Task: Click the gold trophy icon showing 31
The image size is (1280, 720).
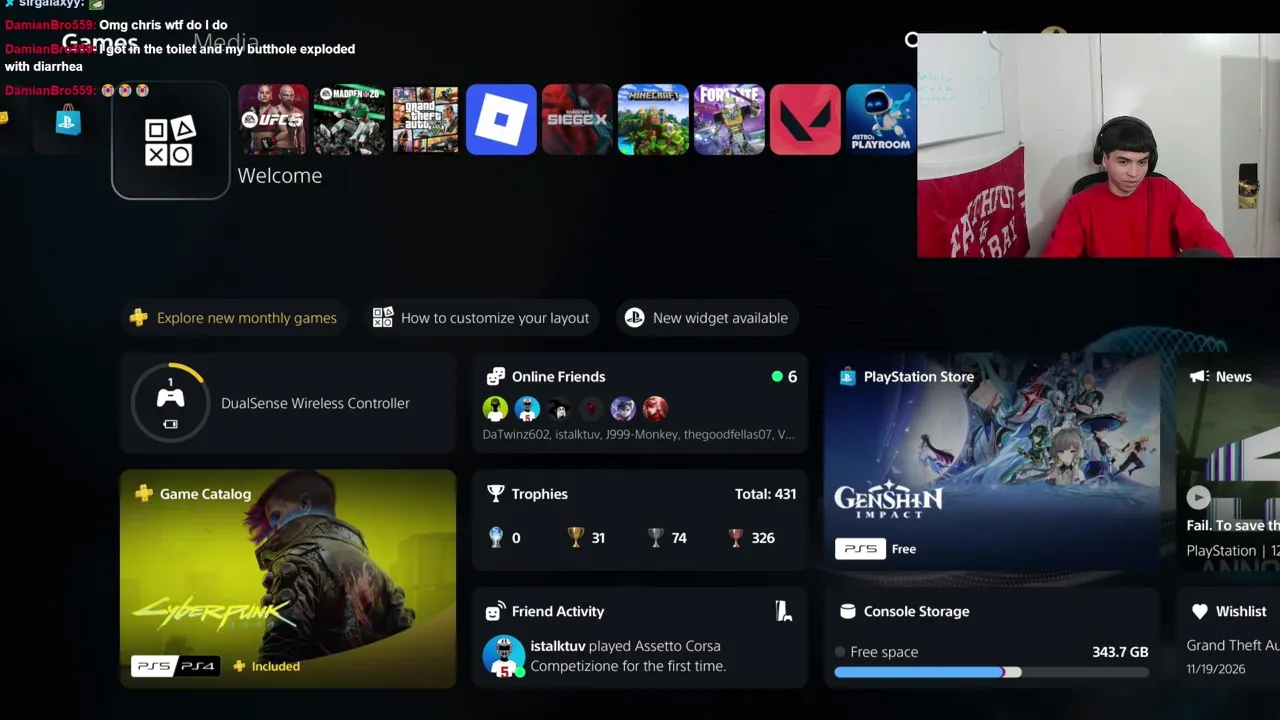Action: [x=575, y=538]
